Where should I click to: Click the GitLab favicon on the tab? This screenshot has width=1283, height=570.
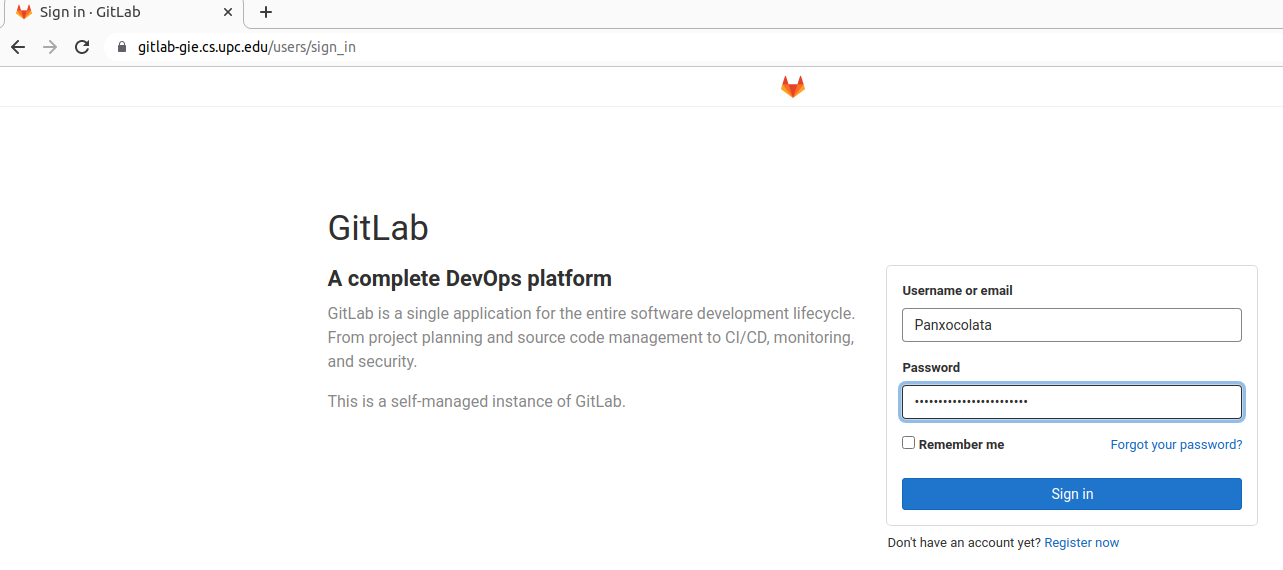pyautogui.click(x=24, y=12)
